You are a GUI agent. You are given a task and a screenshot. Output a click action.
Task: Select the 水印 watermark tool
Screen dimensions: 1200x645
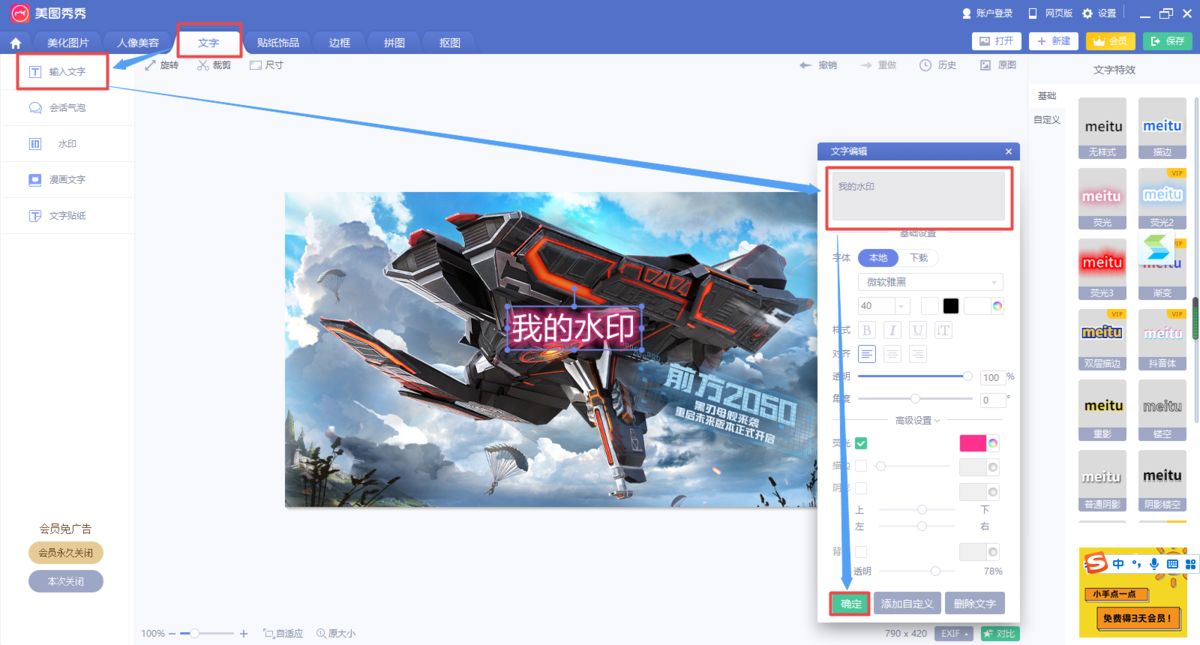(62, 143)
